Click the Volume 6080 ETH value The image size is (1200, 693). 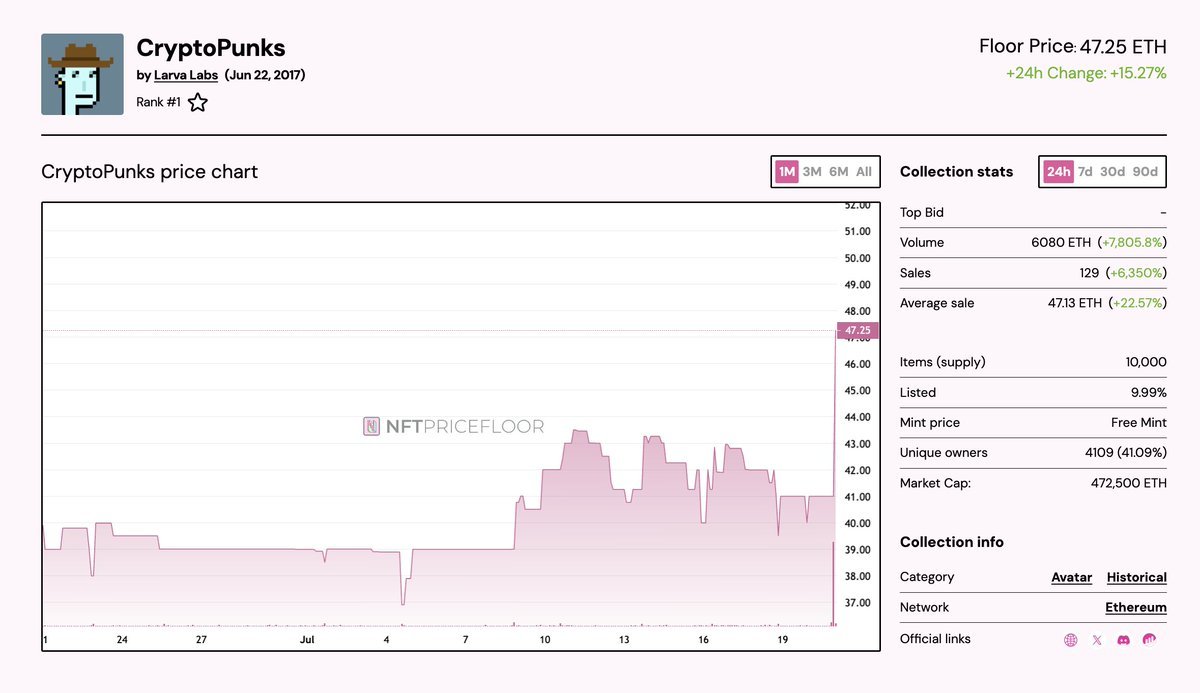[1061, 242]
